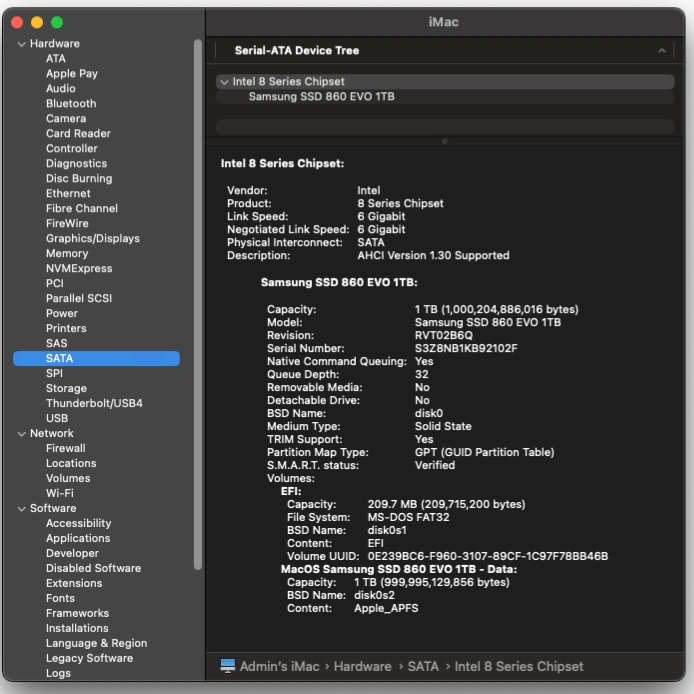
Task: Open SPI category
Action: coord(54,374)
